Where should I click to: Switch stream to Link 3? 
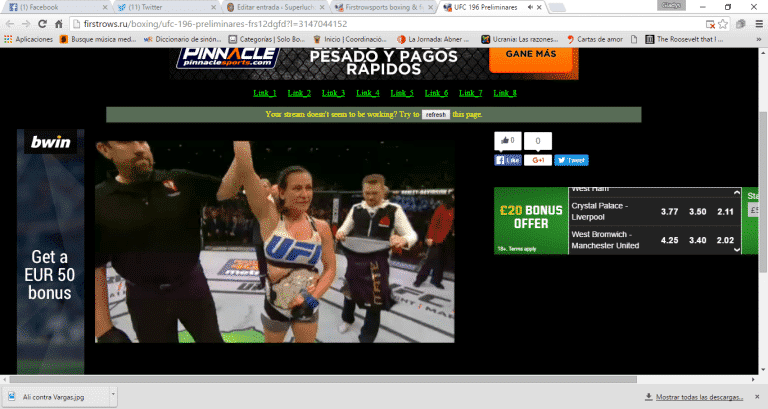[334, 93]
